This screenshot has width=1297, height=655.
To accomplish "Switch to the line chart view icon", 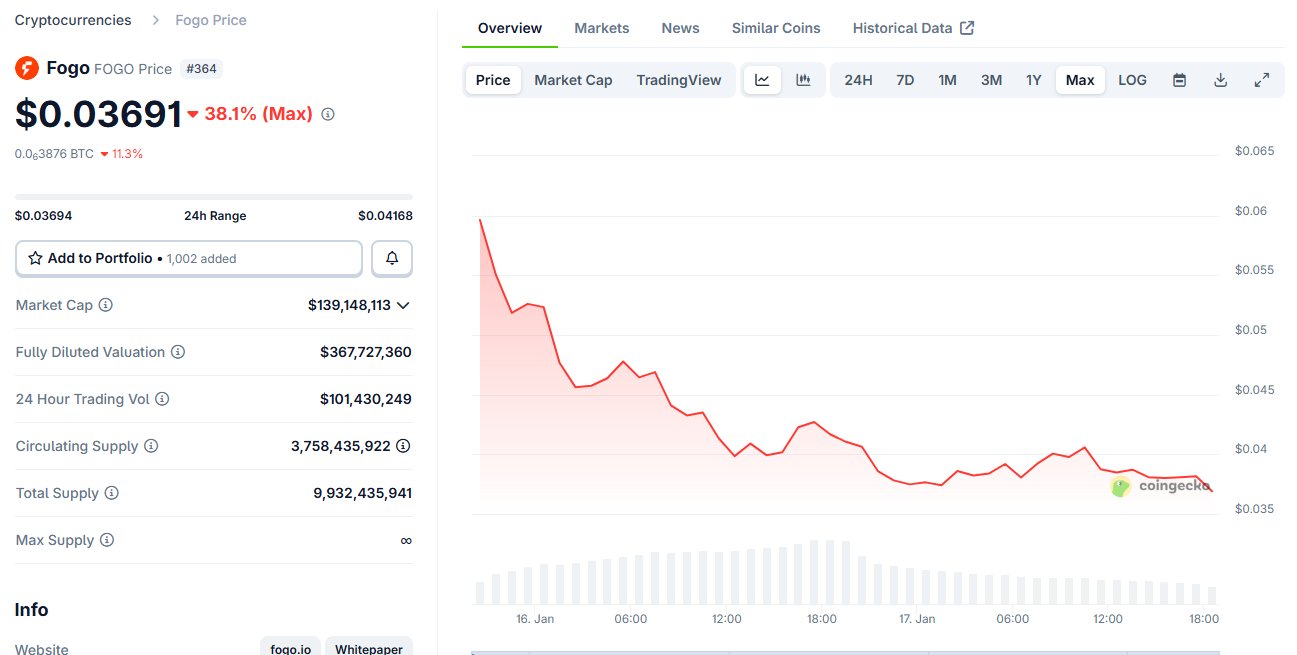I will [x=762, y=80].
